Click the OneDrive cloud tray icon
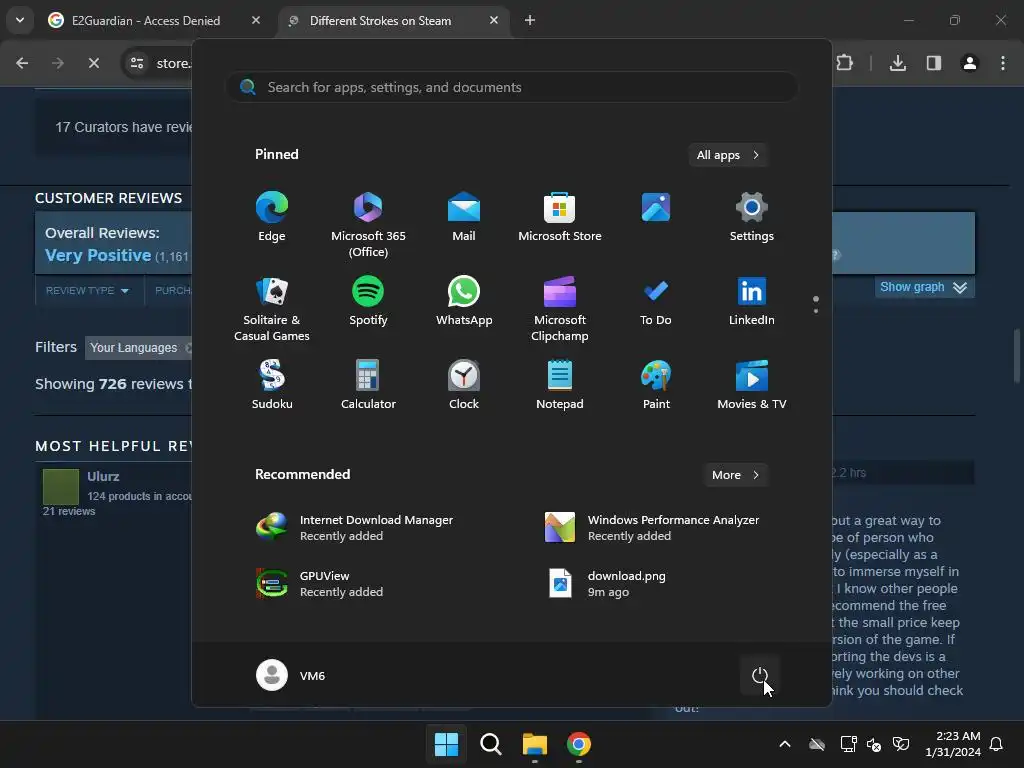Image resolution: width=1024 pixels, height=768 pixels. (817, 744)
